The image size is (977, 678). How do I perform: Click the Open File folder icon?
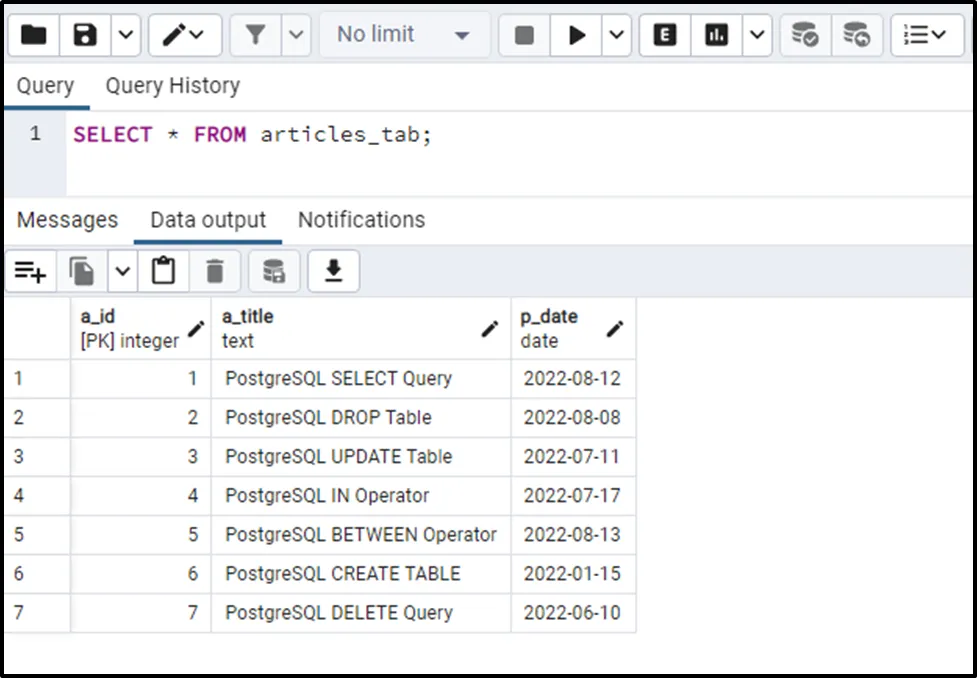pyautogui.click(x=34, y=35)
